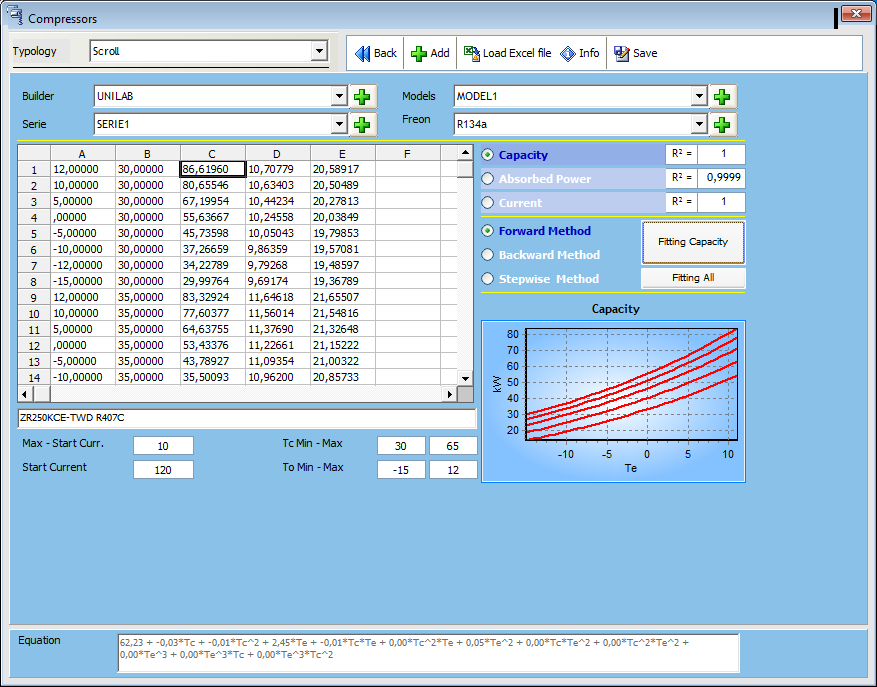Viewport: 877px width, 687px height.
Task: Click the Current R² value field
Action: (722, 202)
